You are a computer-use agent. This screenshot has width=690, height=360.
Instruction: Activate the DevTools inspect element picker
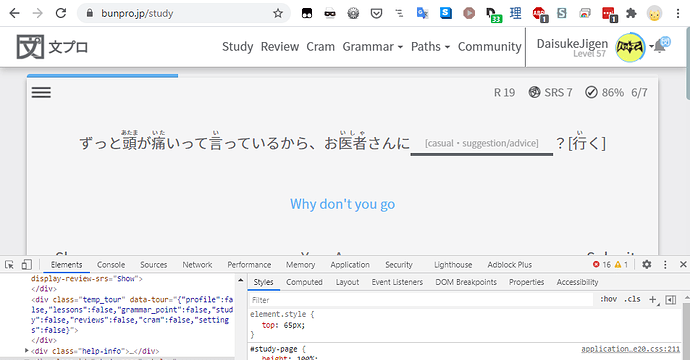pyautogui.click(x=9, y=264)
